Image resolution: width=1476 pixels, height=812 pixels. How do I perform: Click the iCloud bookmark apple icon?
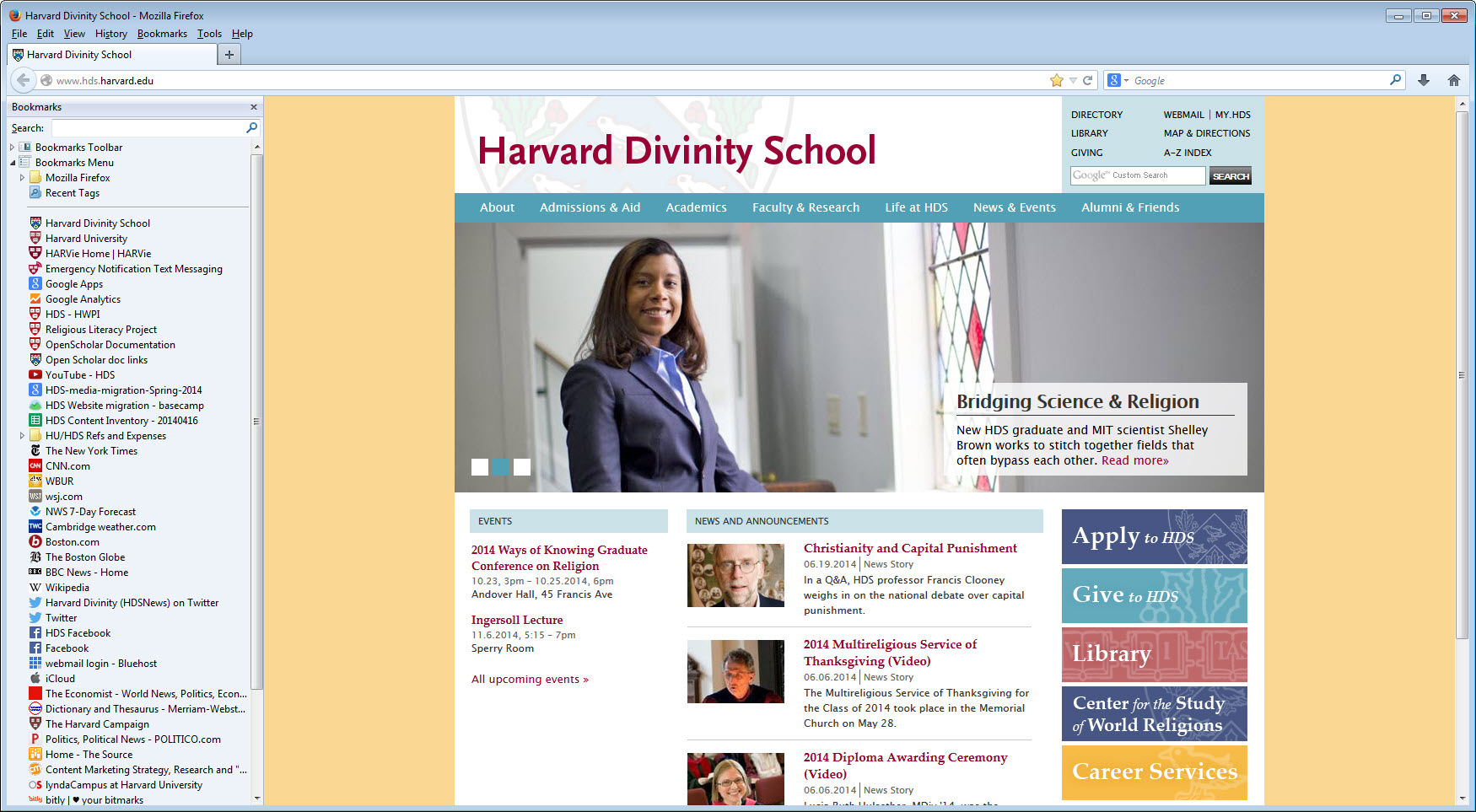[x=35, y=679]
